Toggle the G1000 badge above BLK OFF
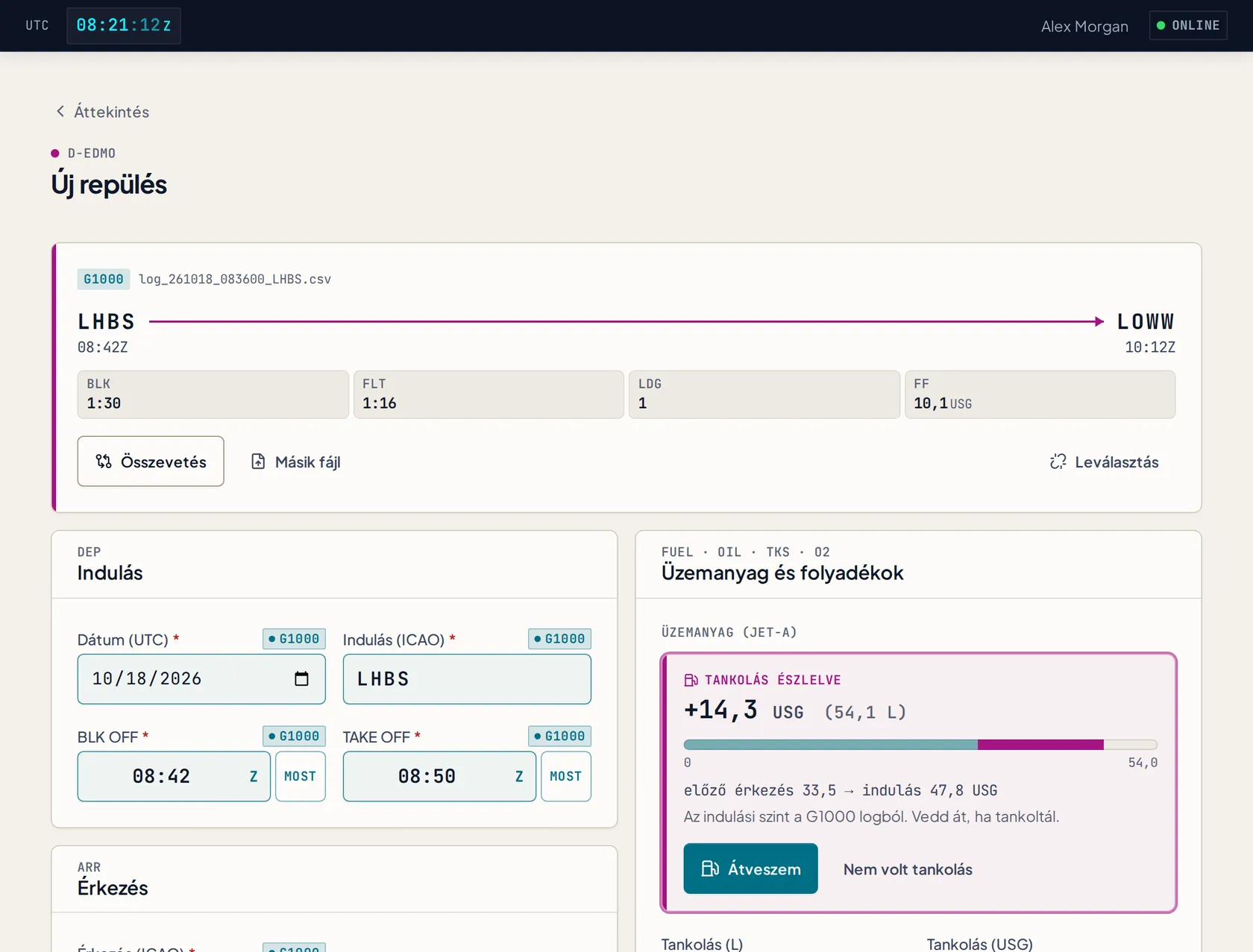Image resolution: width=1253 pixels, height=952 pixels. click(x=294, y=736)
